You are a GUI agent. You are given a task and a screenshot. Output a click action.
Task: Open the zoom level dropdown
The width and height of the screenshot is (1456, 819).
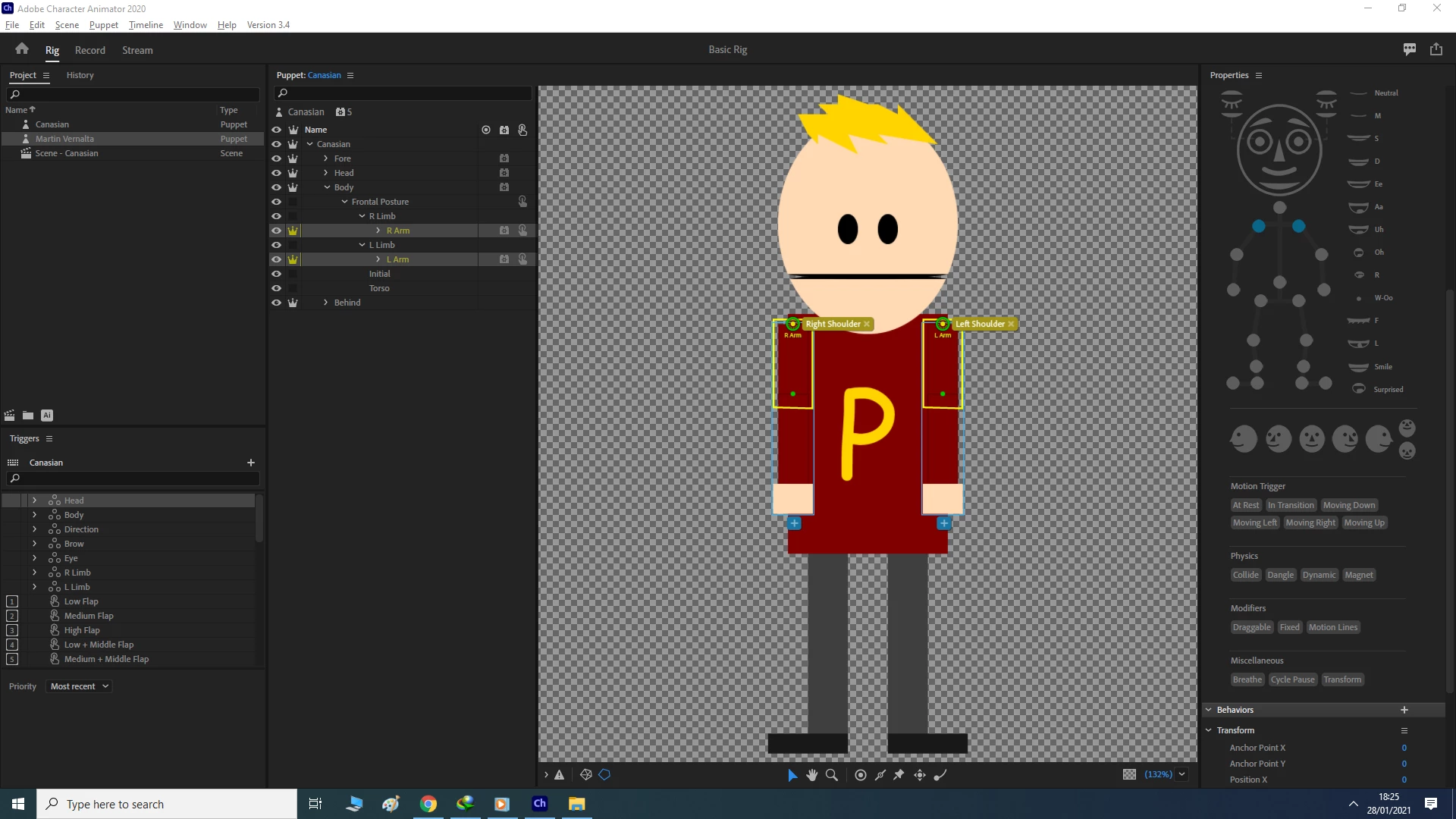pos(1181,774)
